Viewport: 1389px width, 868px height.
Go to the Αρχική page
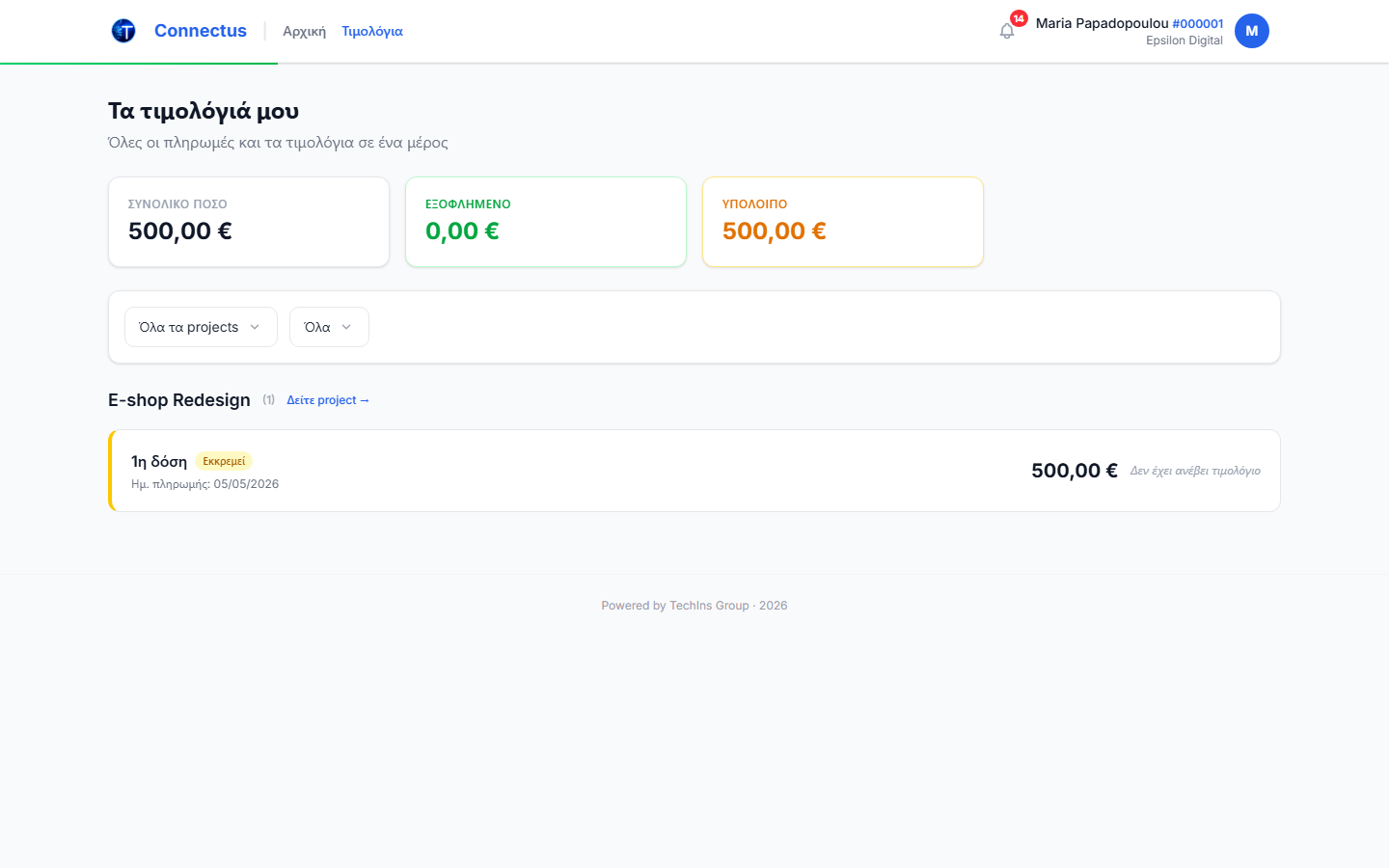[304, 31]
